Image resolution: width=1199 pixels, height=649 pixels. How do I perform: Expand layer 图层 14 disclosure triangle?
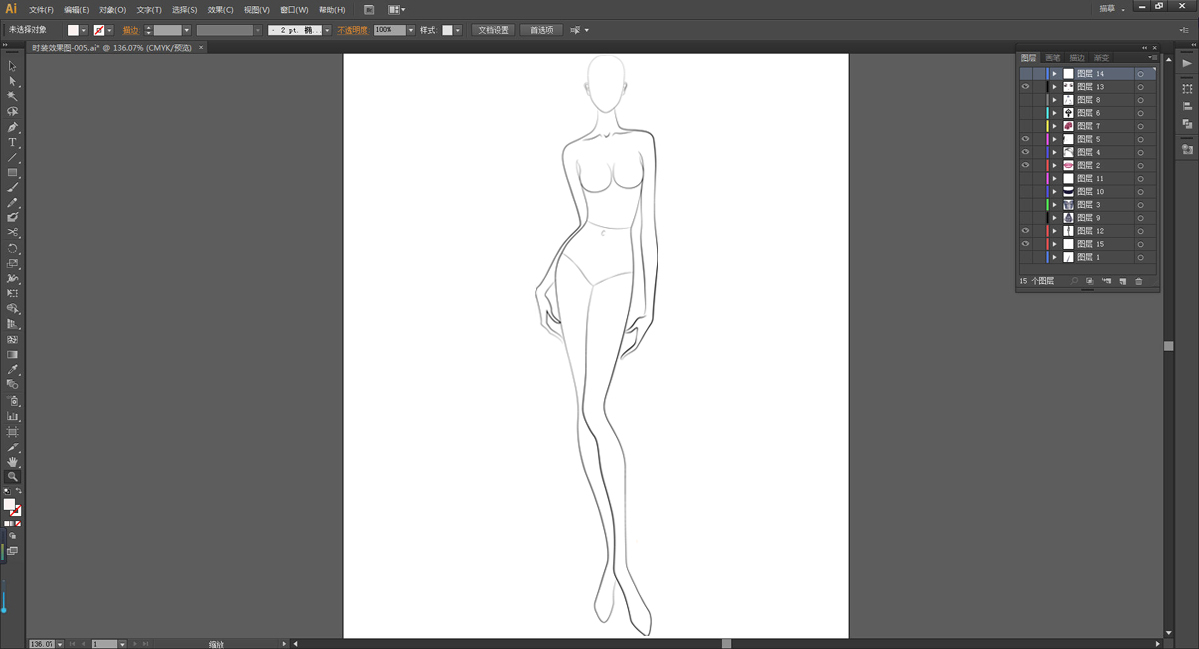tap(1054, 73)
